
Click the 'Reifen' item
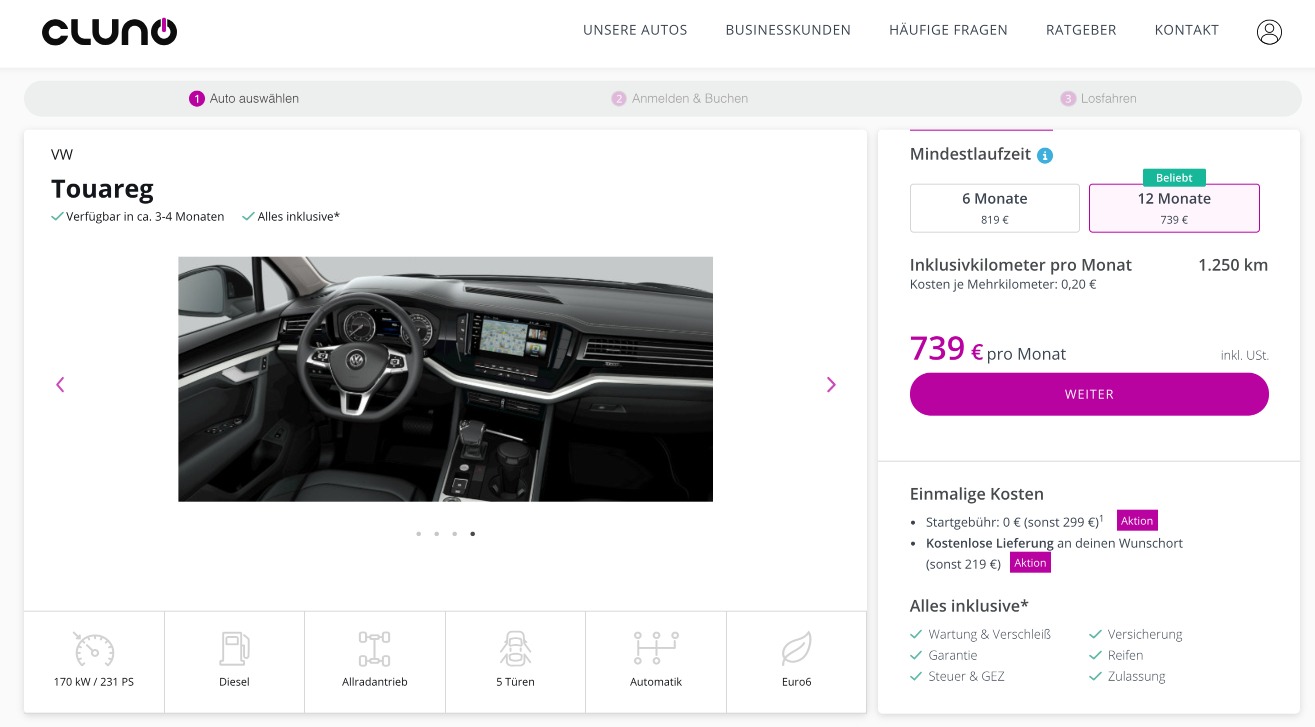point(1125,655)
